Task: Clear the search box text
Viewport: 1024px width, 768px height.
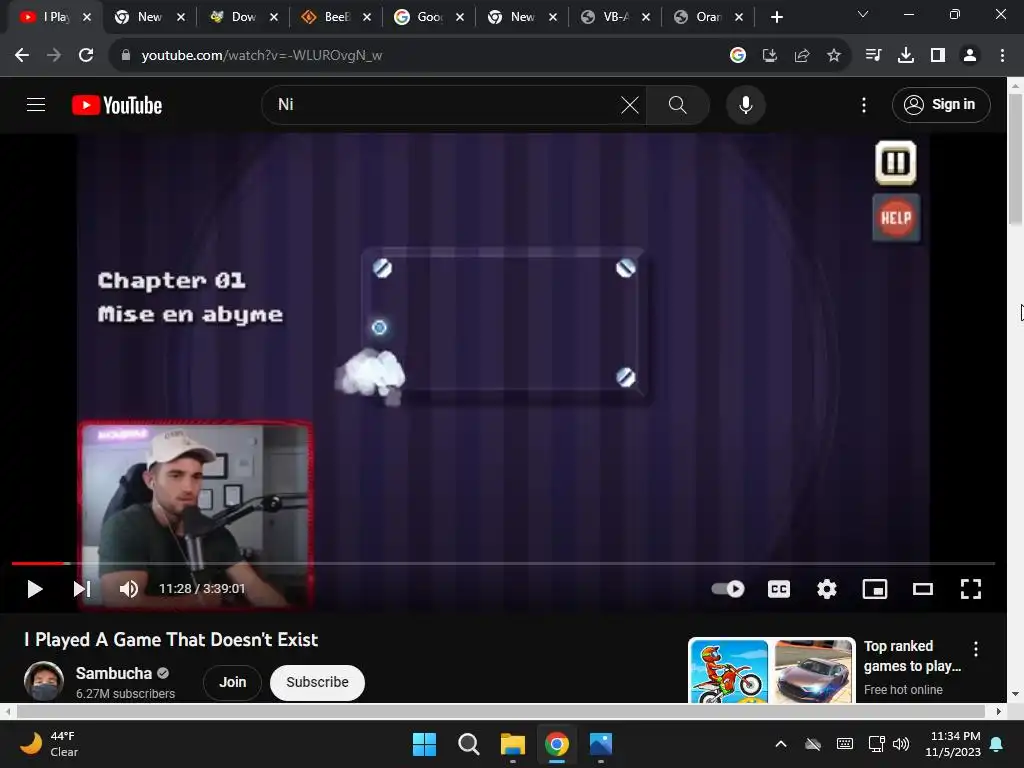Action: click(x=630, y=104)
